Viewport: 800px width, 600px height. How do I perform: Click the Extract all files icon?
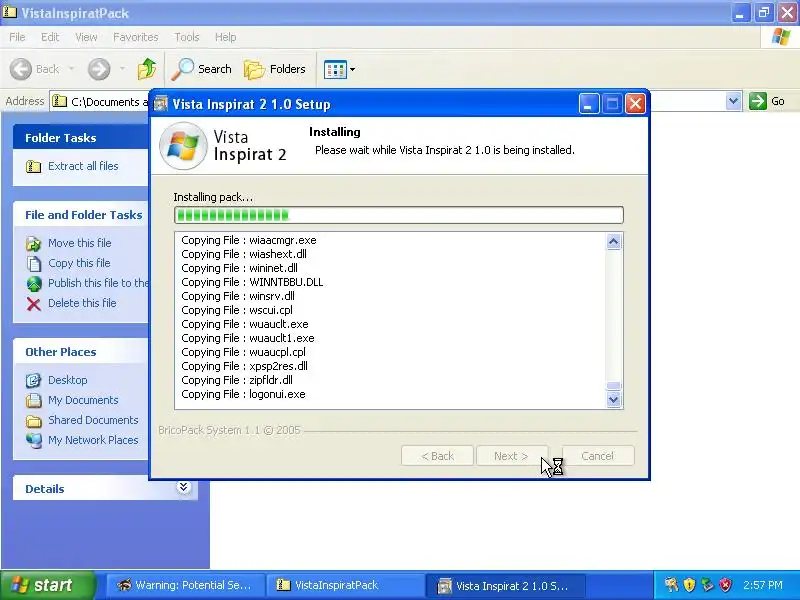click(x=34, y=166)
